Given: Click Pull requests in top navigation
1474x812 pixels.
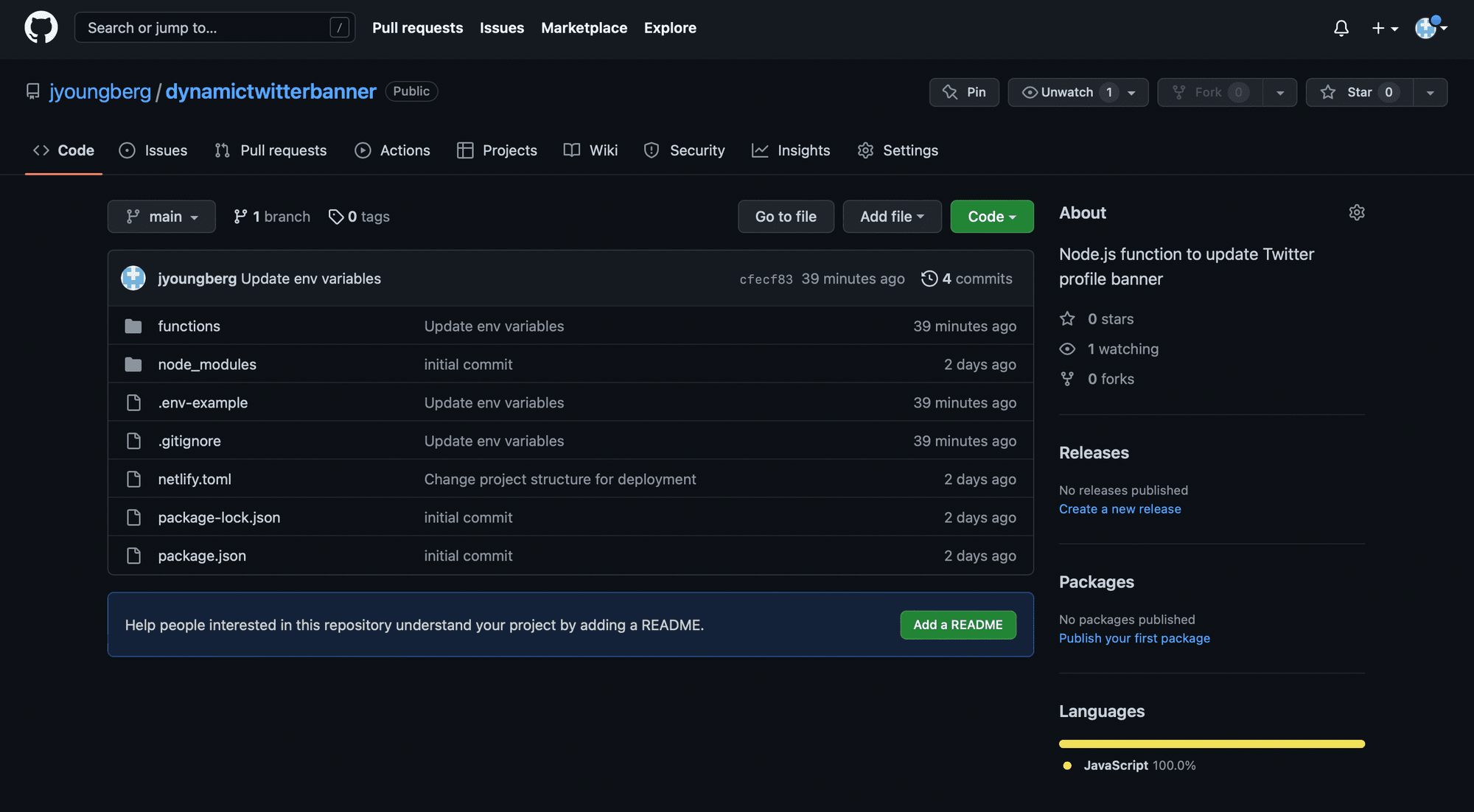Looking at the screenshot, I should (x=418, y=28).
